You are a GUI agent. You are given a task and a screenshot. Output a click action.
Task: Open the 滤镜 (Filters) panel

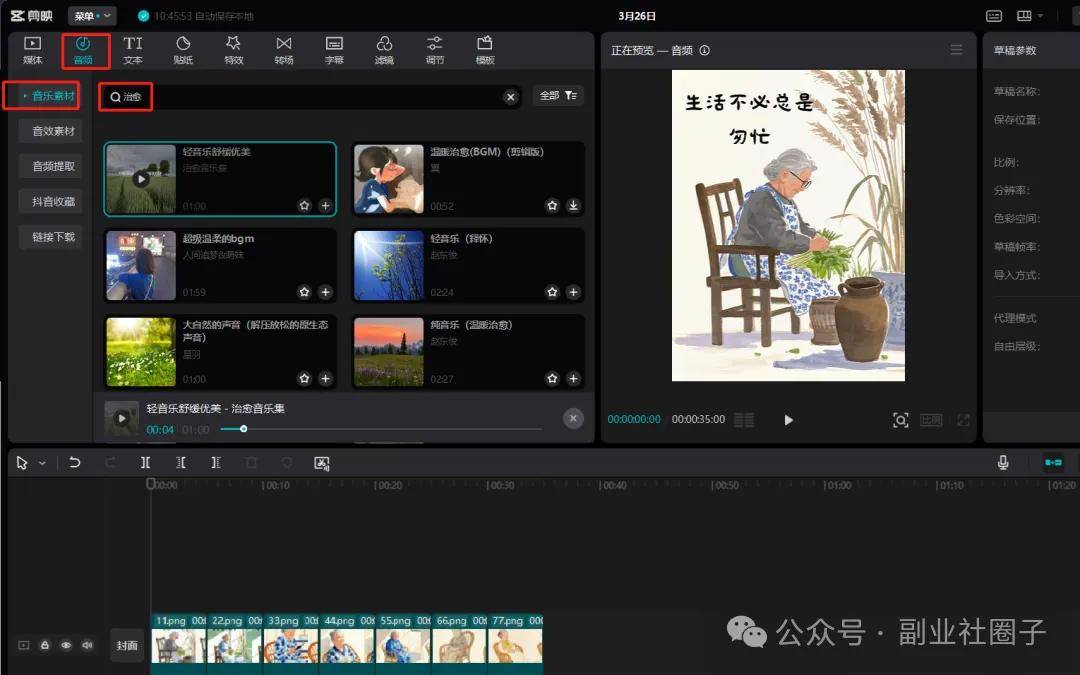coord(384,50)
